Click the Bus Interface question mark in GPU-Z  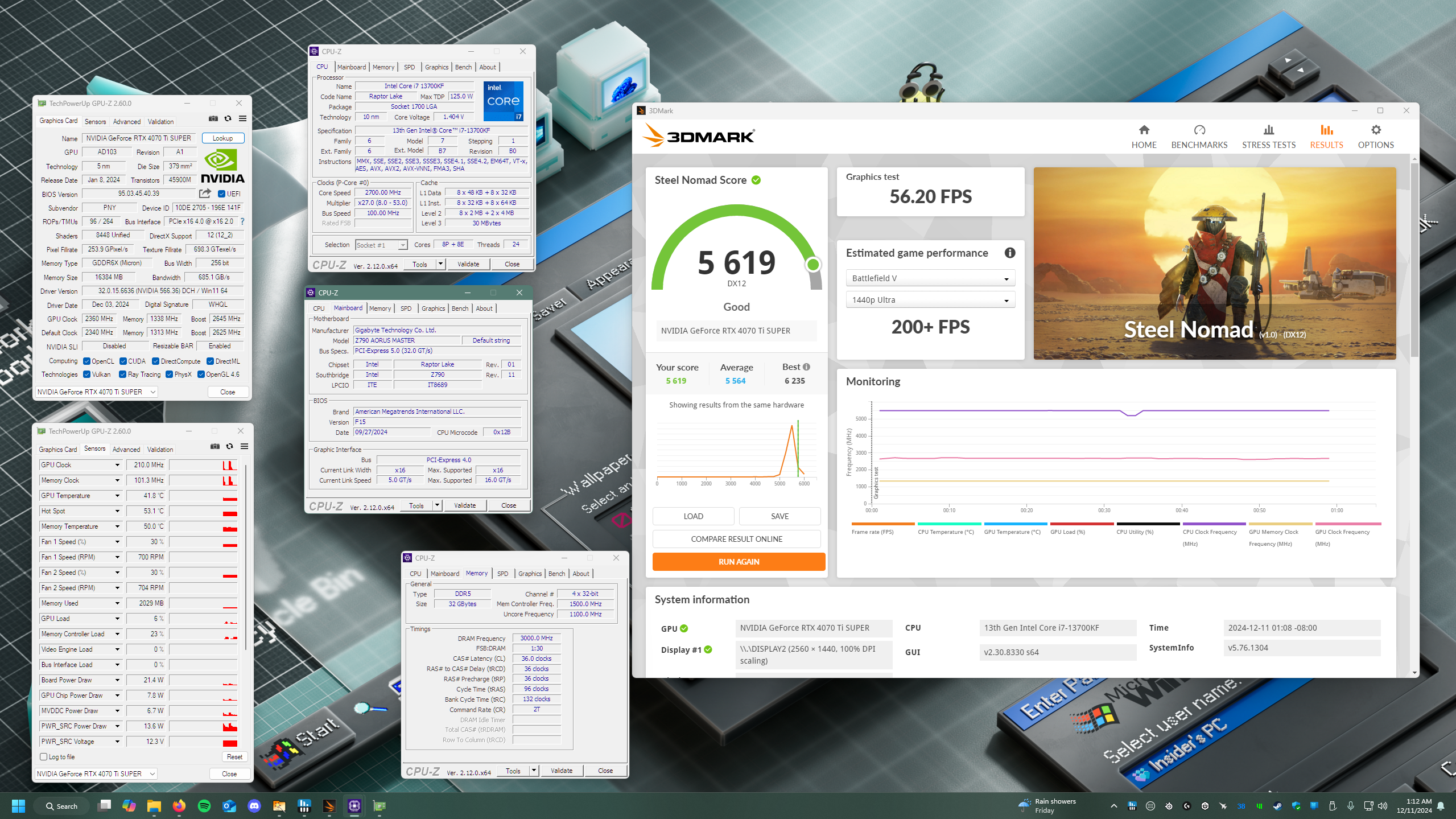[242, 221]
